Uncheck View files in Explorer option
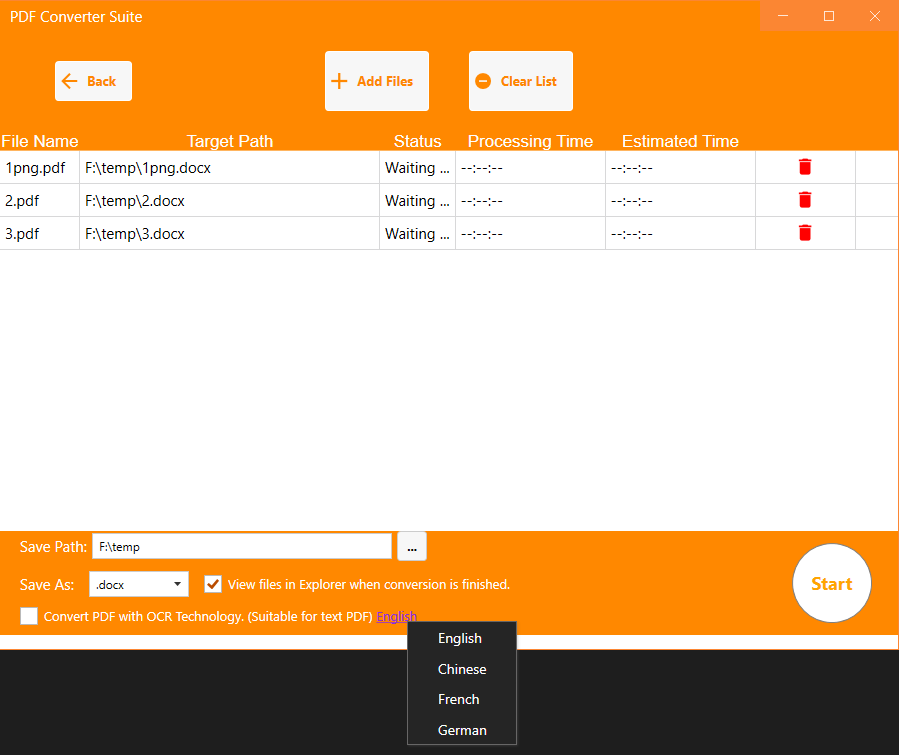The height and width of the screenshot is (755, 899). pyautogui.click(x=212, y=584)
